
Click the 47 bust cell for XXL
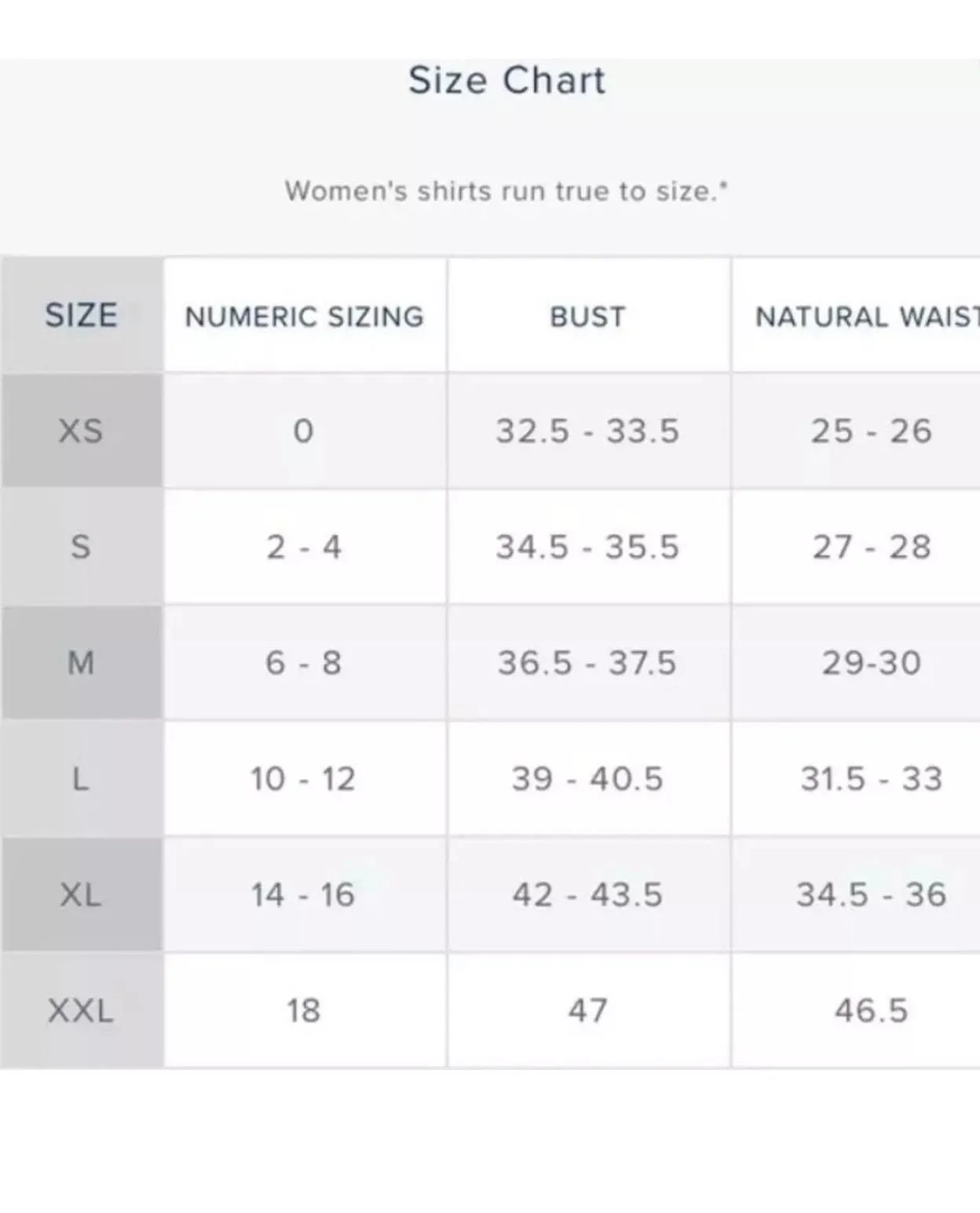pos(588,1010)
